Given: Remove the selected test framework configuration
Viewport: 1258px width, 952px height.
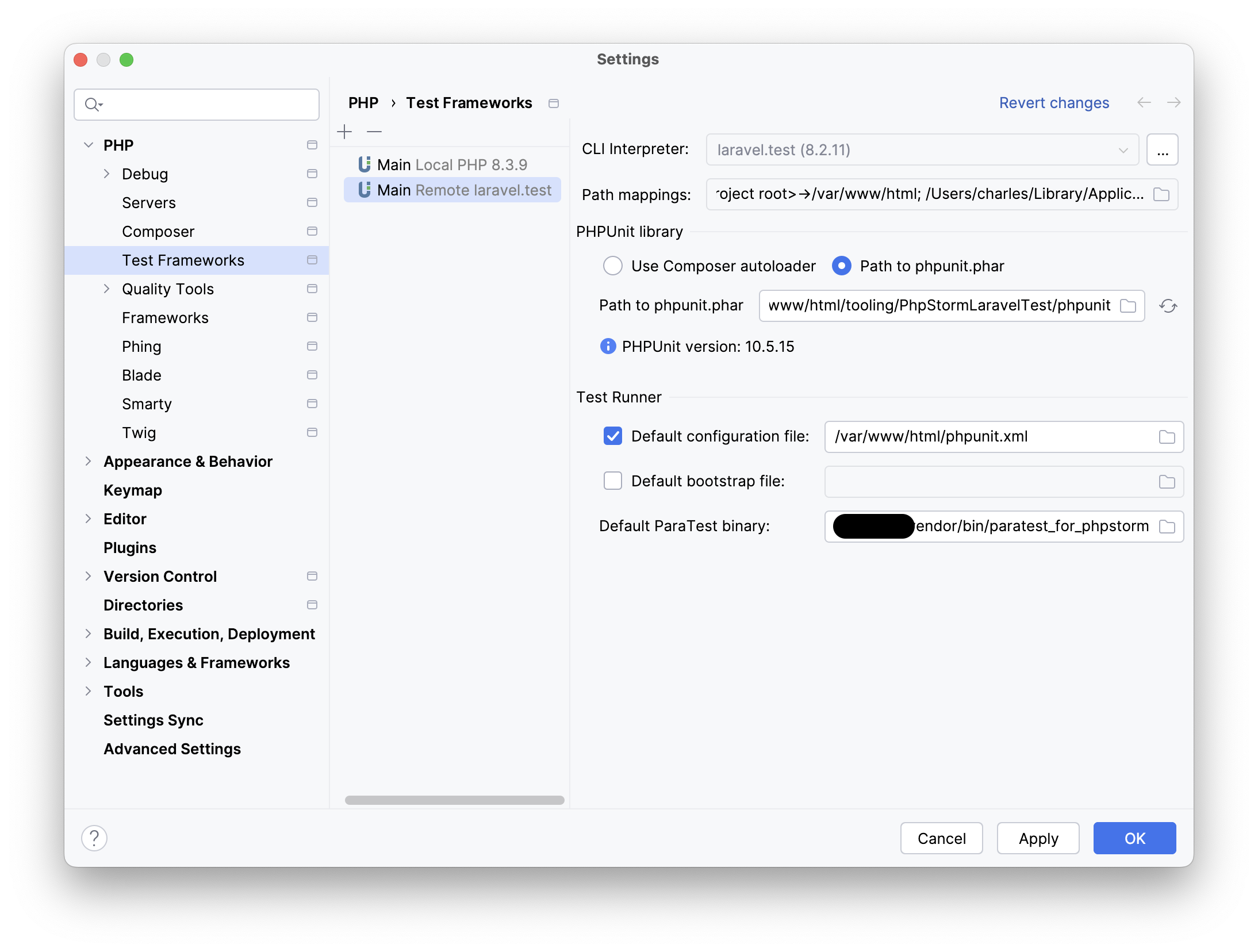Looking at the screenshot, I should pyautogui.click(x=374, y=132).
